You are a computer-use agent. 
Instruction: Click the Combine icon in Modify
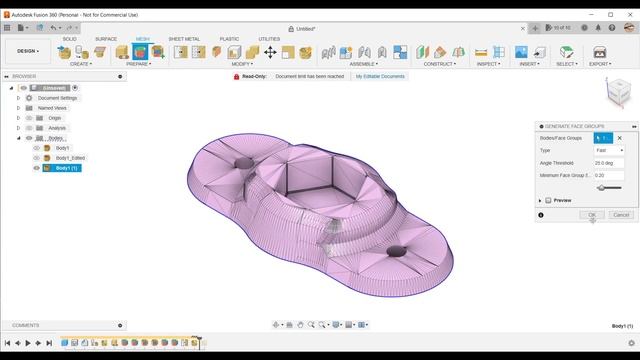coord(252,52)
